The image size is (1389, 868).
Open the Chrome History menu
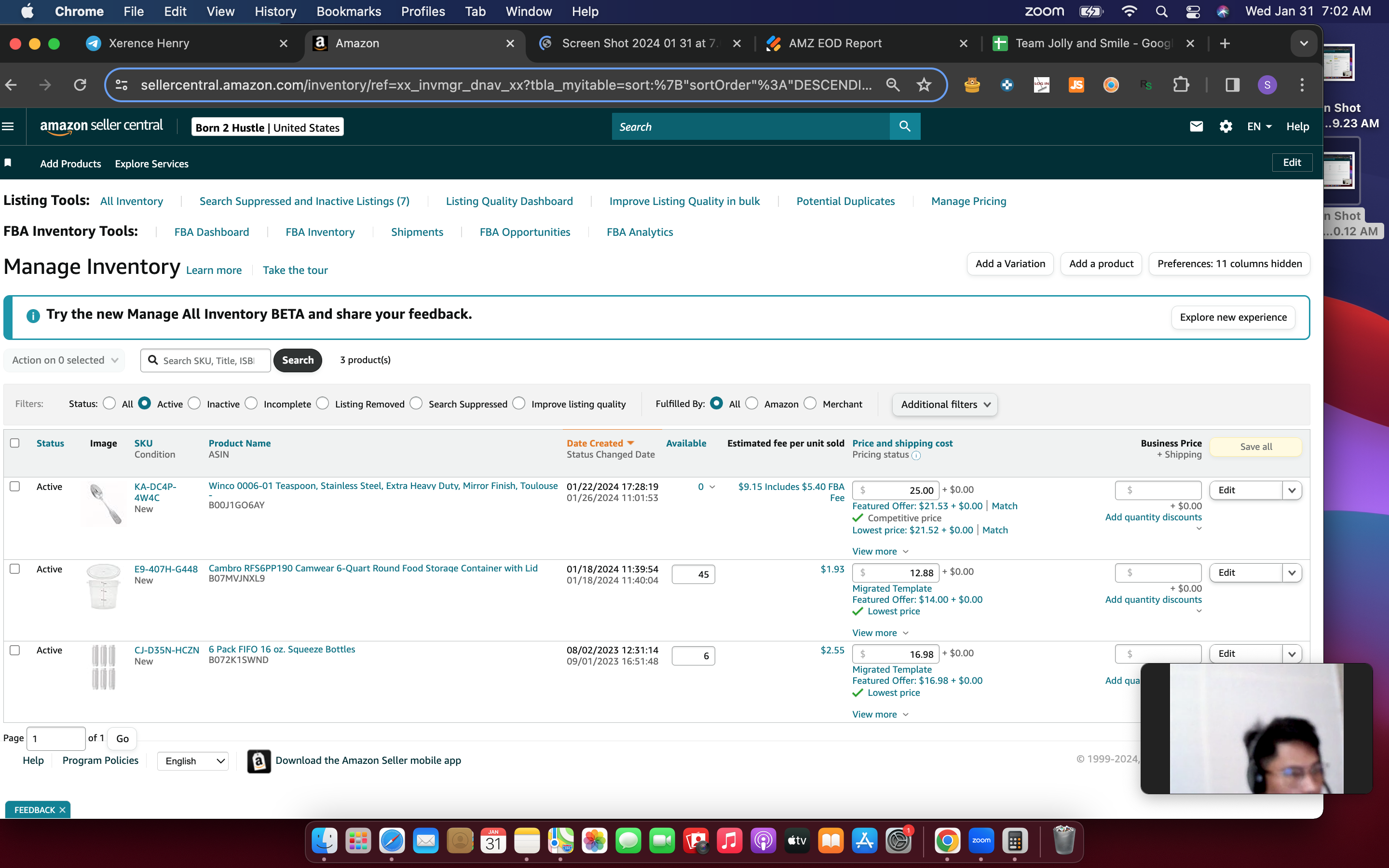tap(275, 12)
